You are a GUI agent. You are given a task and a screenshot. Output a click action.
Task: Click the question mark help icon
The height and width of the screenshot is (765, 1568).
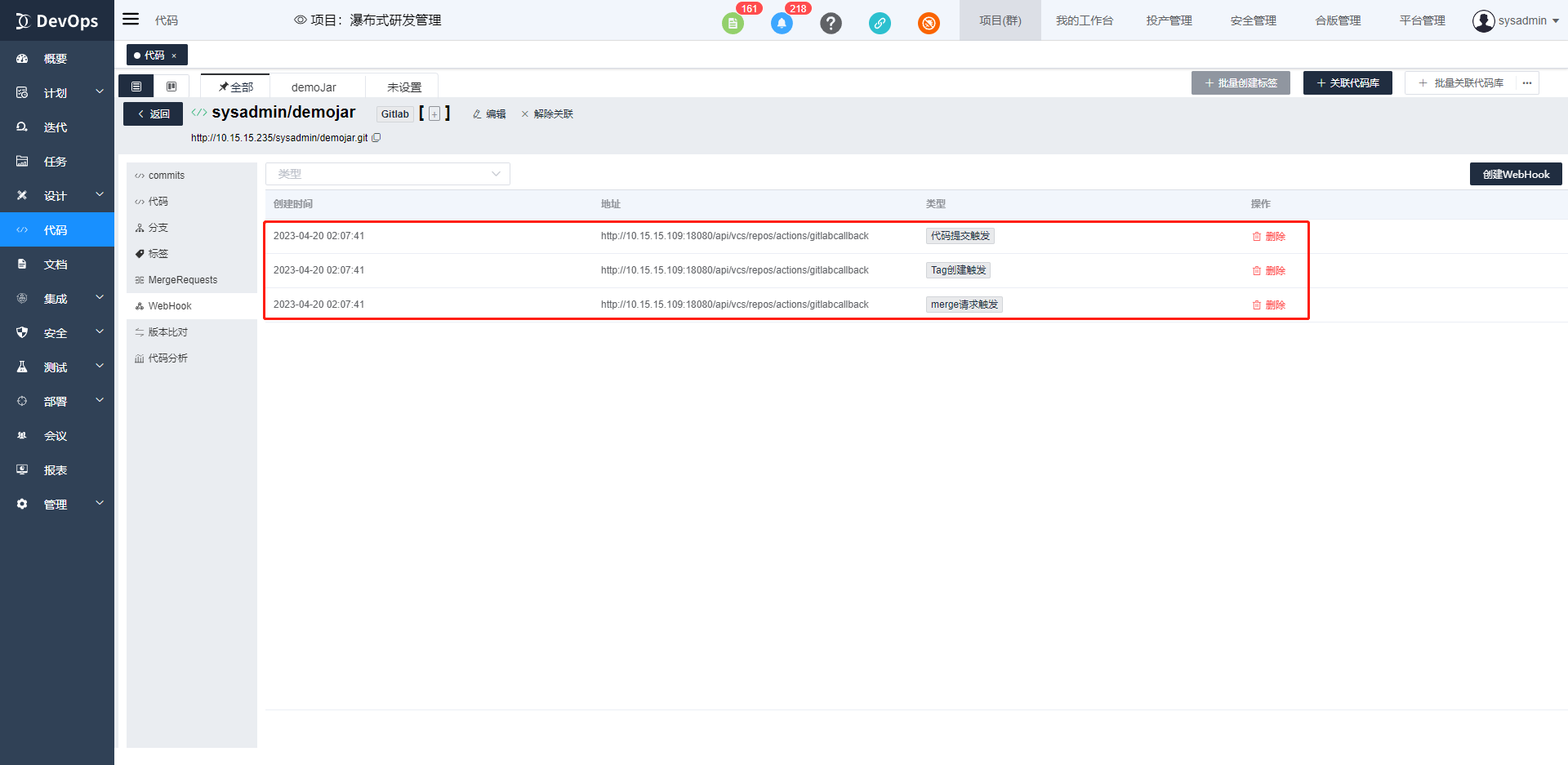pos(831,23)
